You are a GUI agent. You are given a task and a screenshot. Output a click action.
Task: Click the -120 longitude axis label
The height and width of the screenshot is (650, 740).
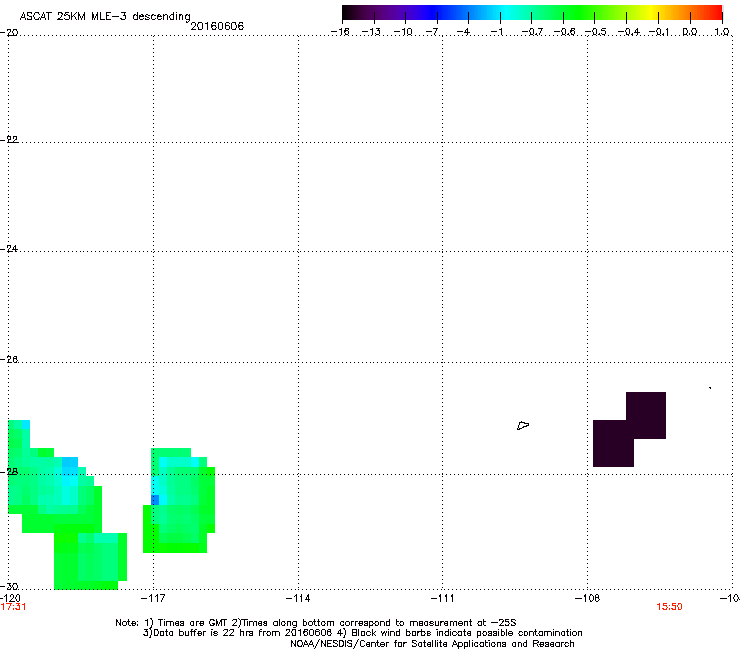tap(10, 599)
